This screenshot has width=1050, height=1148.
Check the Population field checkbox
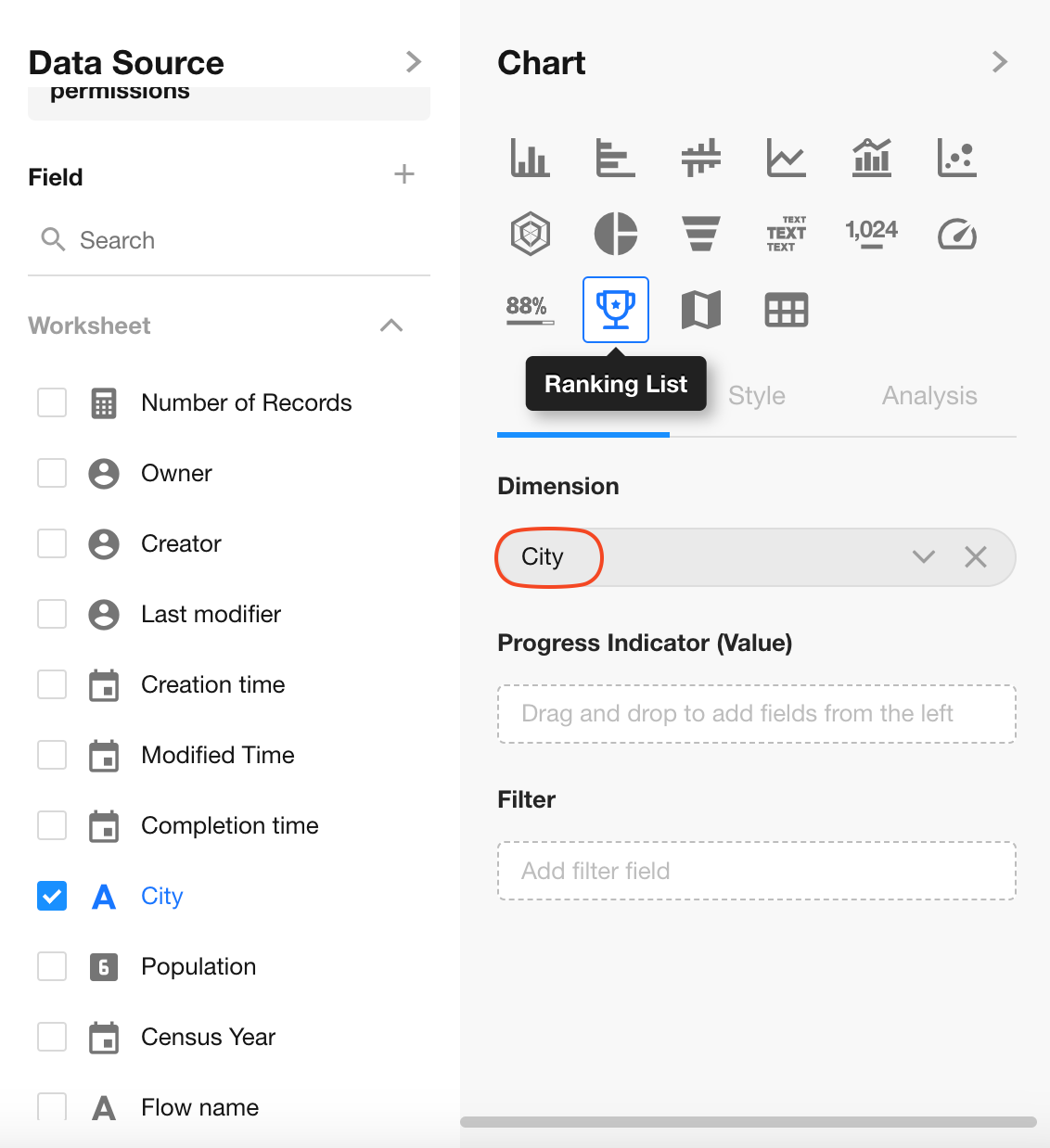click(52, 966)
